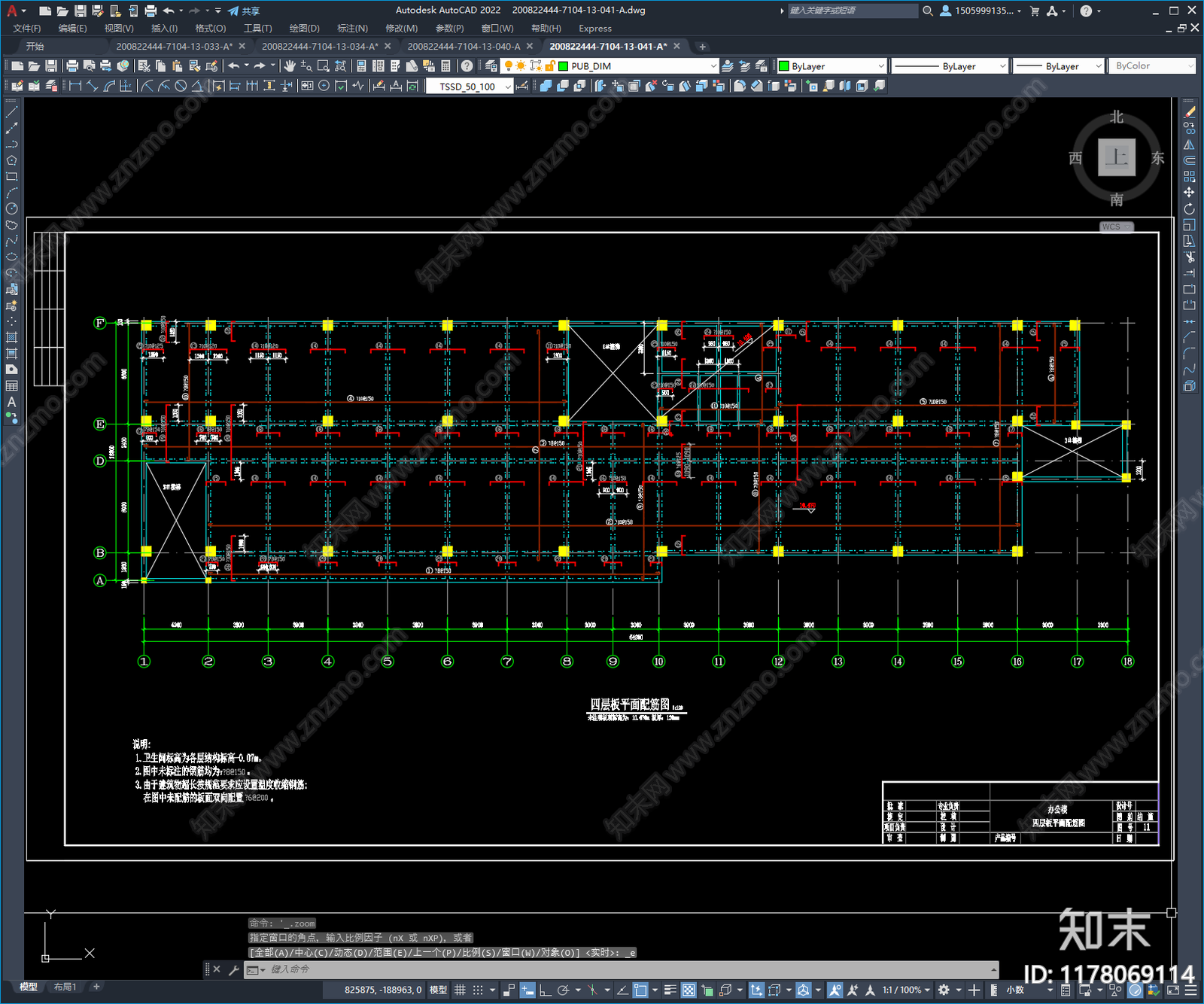Toggle lineweight display in the status bar
1204x1004 pixels.
coord(670,990)
